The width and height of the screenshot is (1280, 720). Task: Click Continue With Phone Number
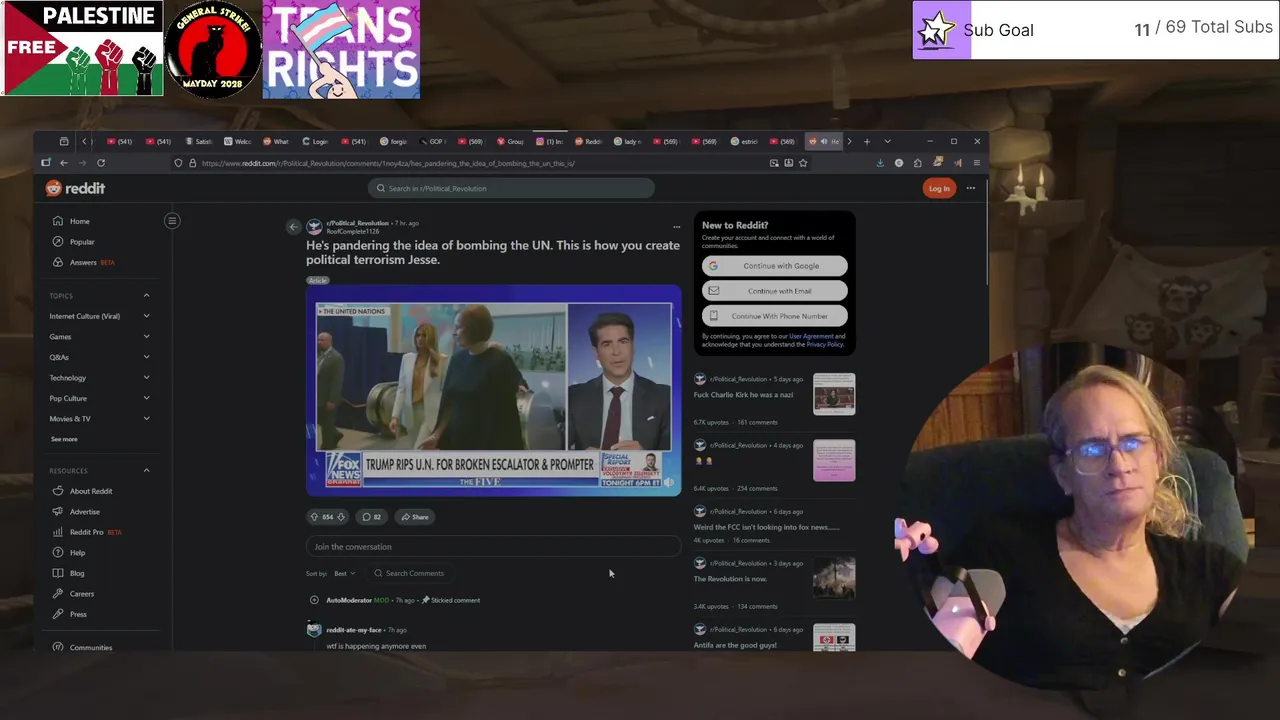[x=775, y=316]
